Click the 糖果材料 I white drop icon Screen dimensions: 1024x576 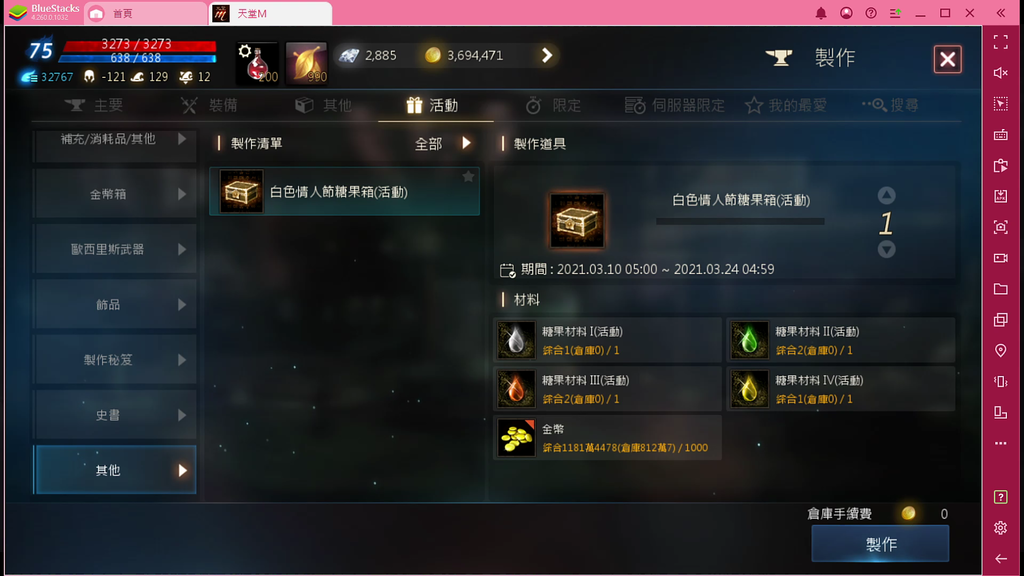(516, 340)
